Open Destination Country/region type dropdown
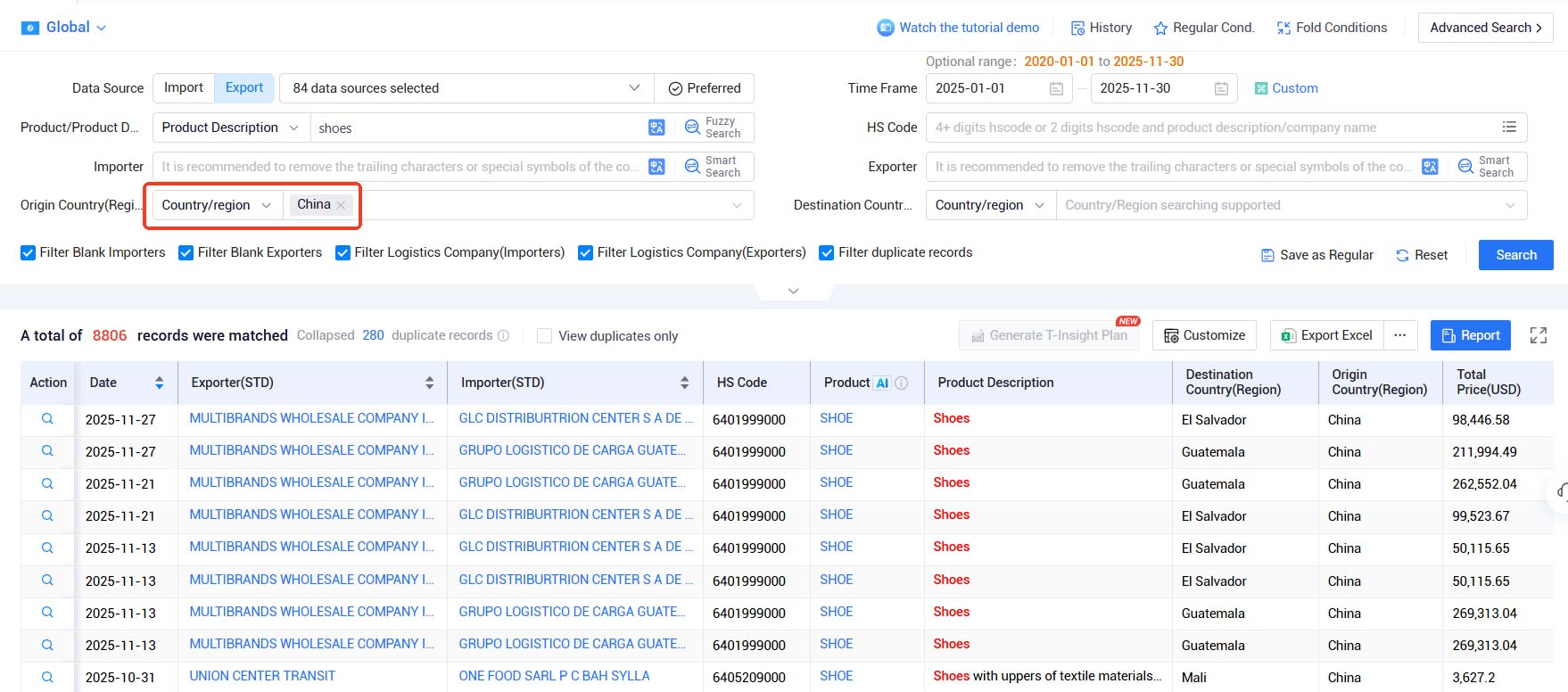Screen dimensions: 1568x692 coord(991,205)
